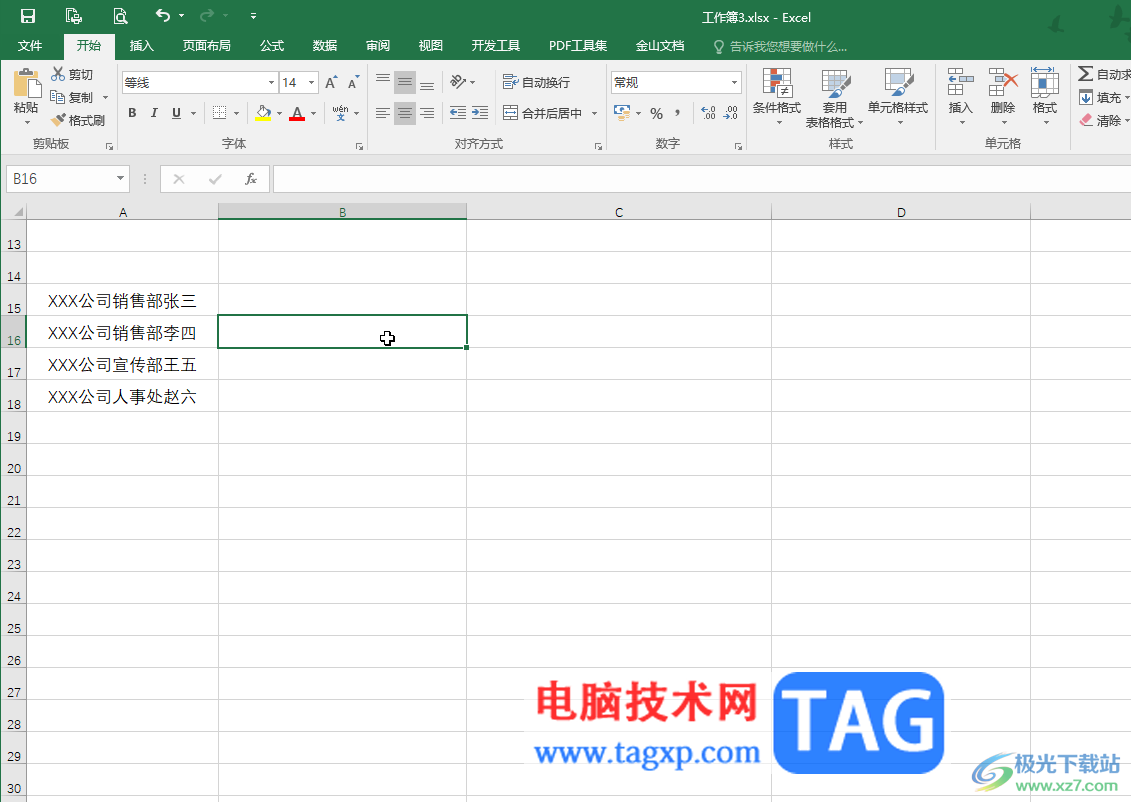The height and width of the screenshot is (802, 1131).
Task: Open Format as Table (套用表格格式)
Action: pyautogui.click(x=835, y=98)
